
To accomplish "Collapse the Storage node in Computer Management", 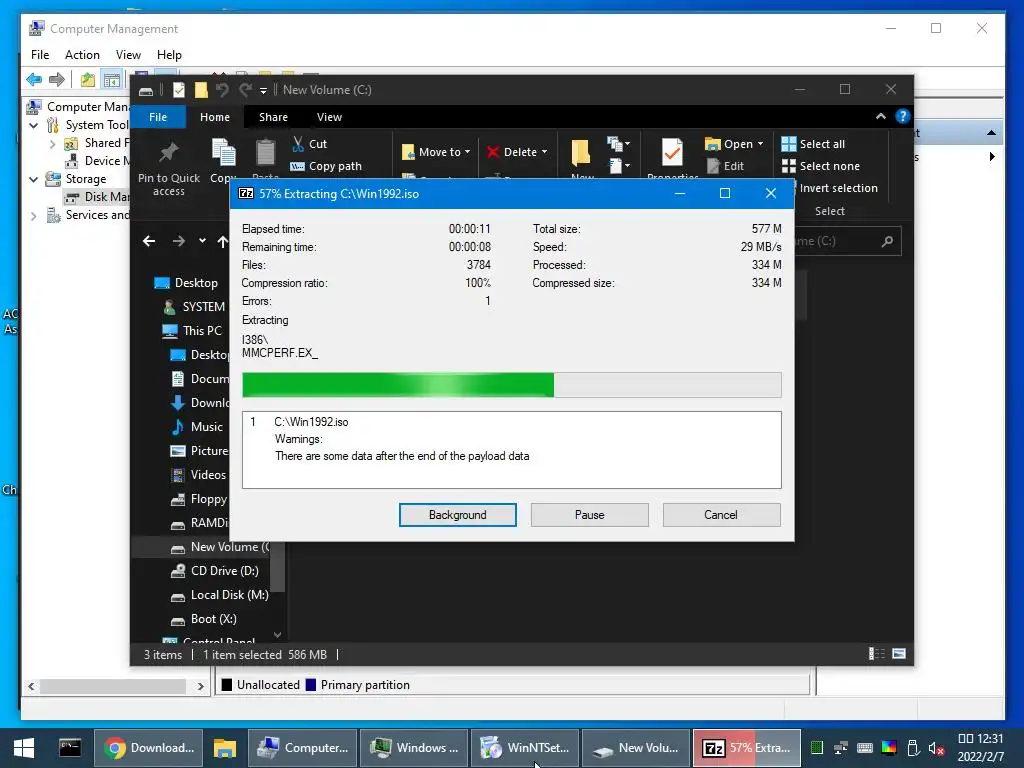I will tap(33, 179).
